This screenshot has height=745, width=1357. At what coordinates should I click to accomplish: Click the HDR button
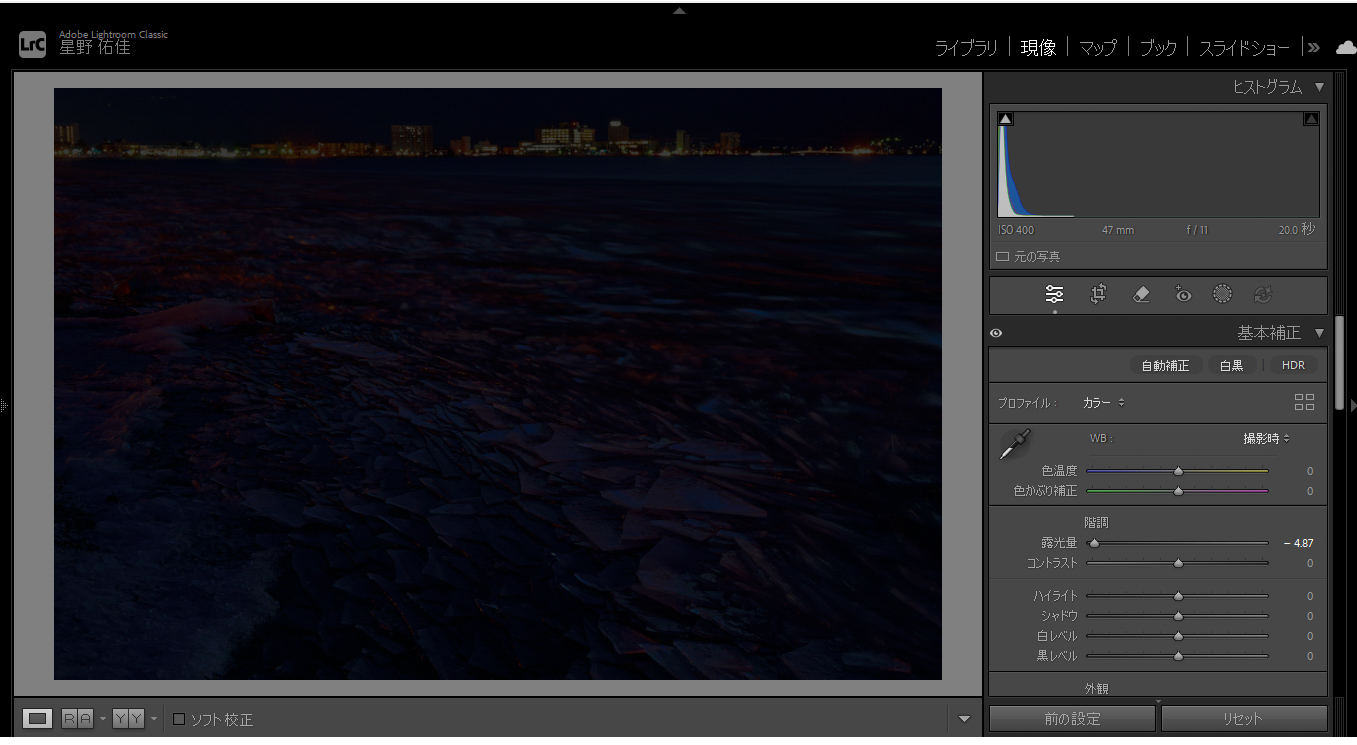[x=1294, y=365]
